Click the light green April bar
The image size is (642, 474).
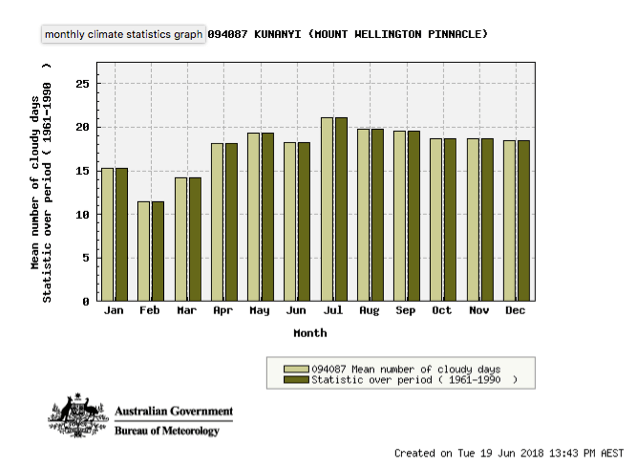[x=217, y=222]
